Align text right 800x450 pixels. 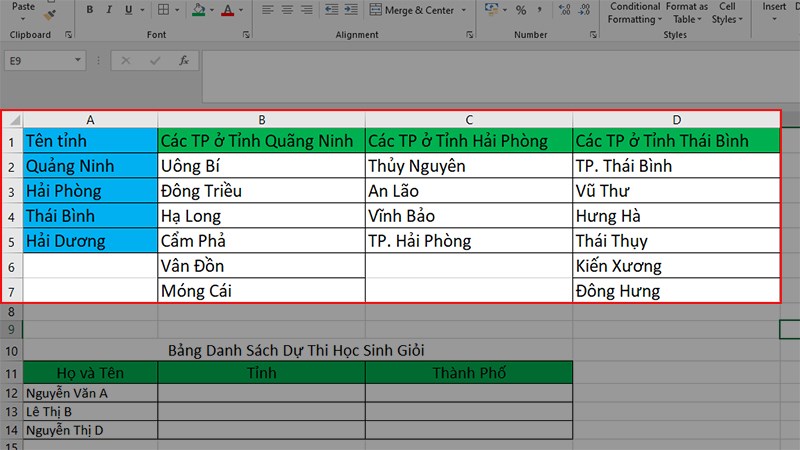pyautogui.click(x=307, y=10)
